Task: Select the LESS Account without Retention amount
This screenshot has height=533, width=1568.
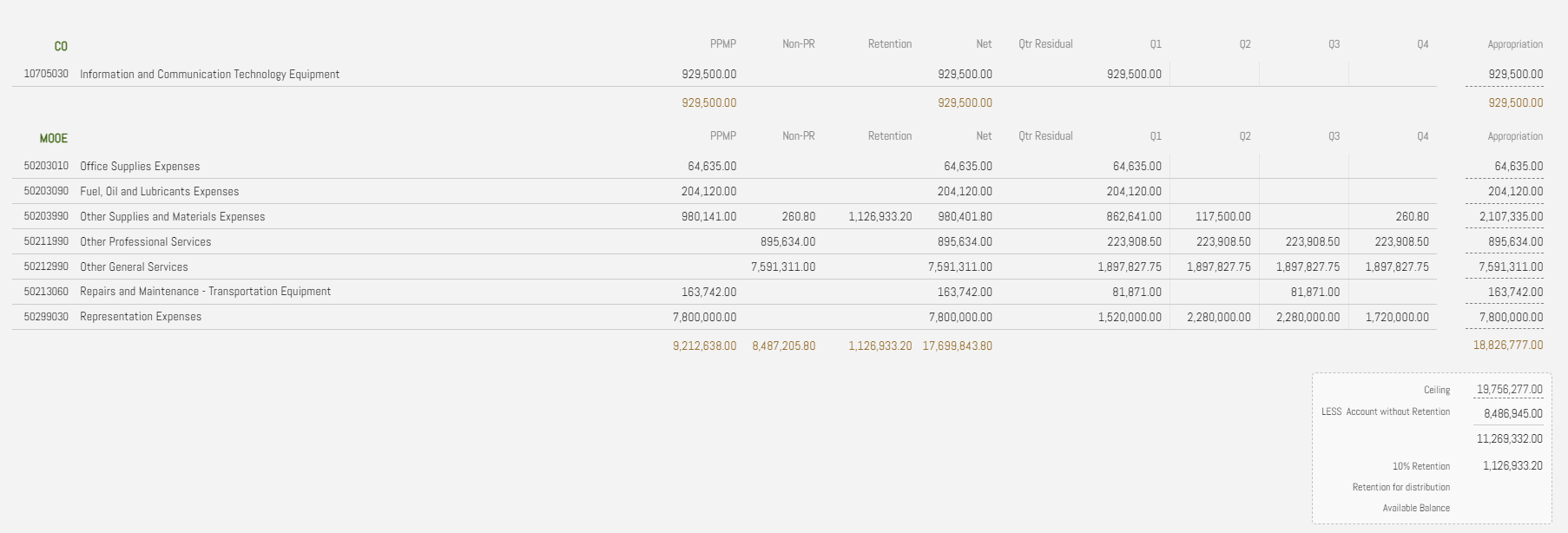Action: tap(1512, 414)
